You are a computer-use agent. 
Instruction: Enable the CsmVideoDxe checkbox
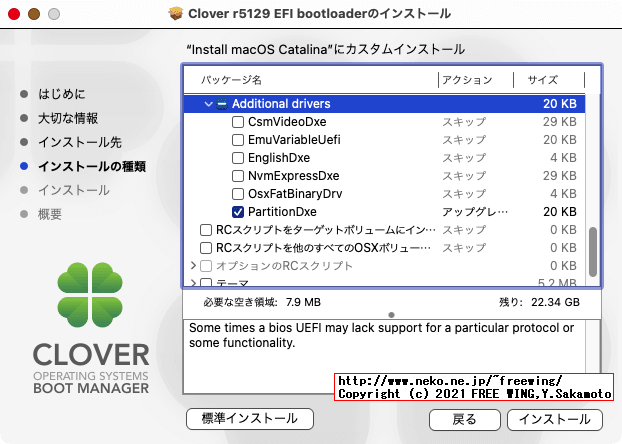tap(238, 122)
